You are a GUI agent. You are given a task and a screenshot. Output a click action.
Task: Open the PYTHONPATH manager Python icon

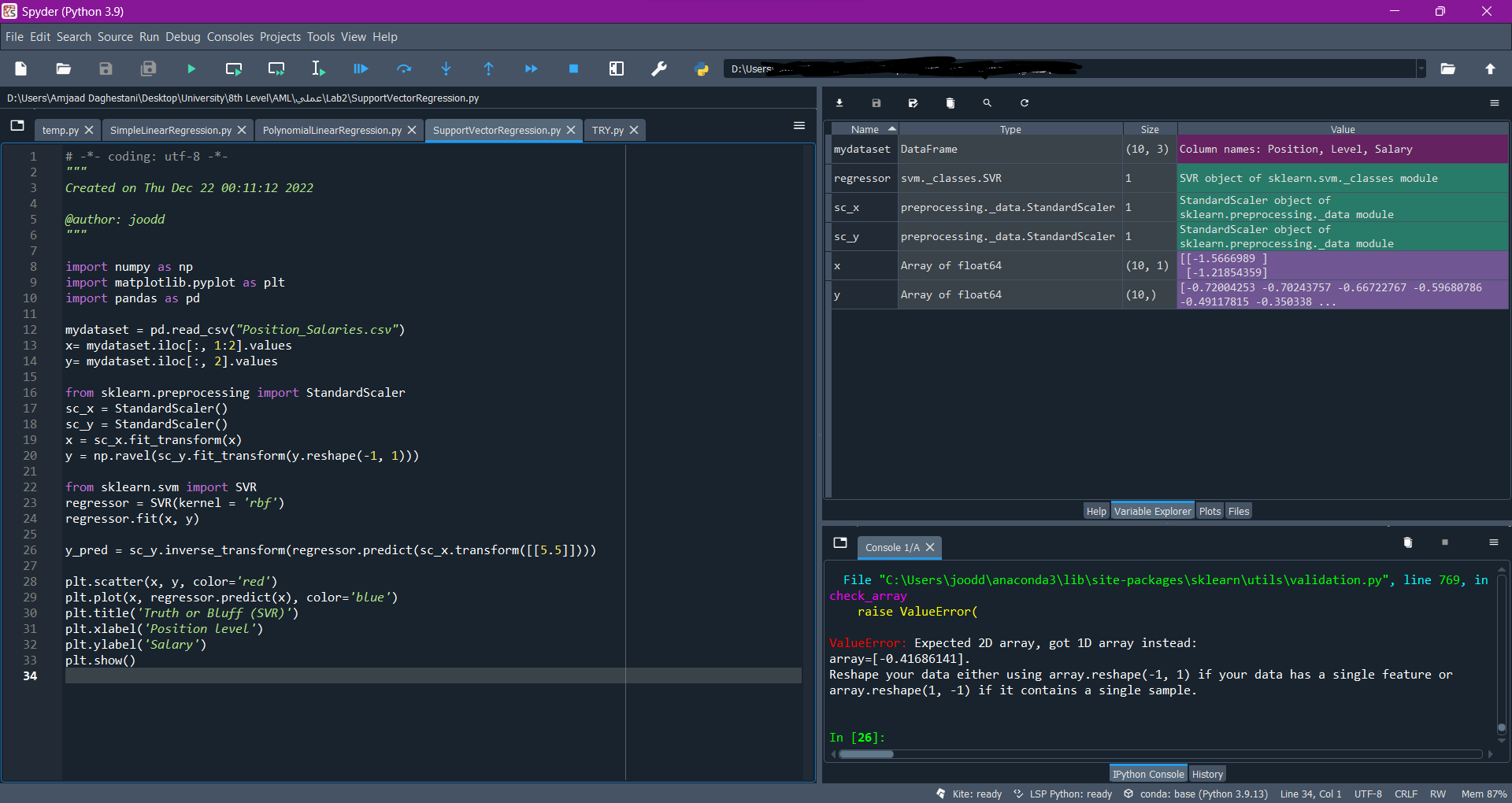coord(702,69)
